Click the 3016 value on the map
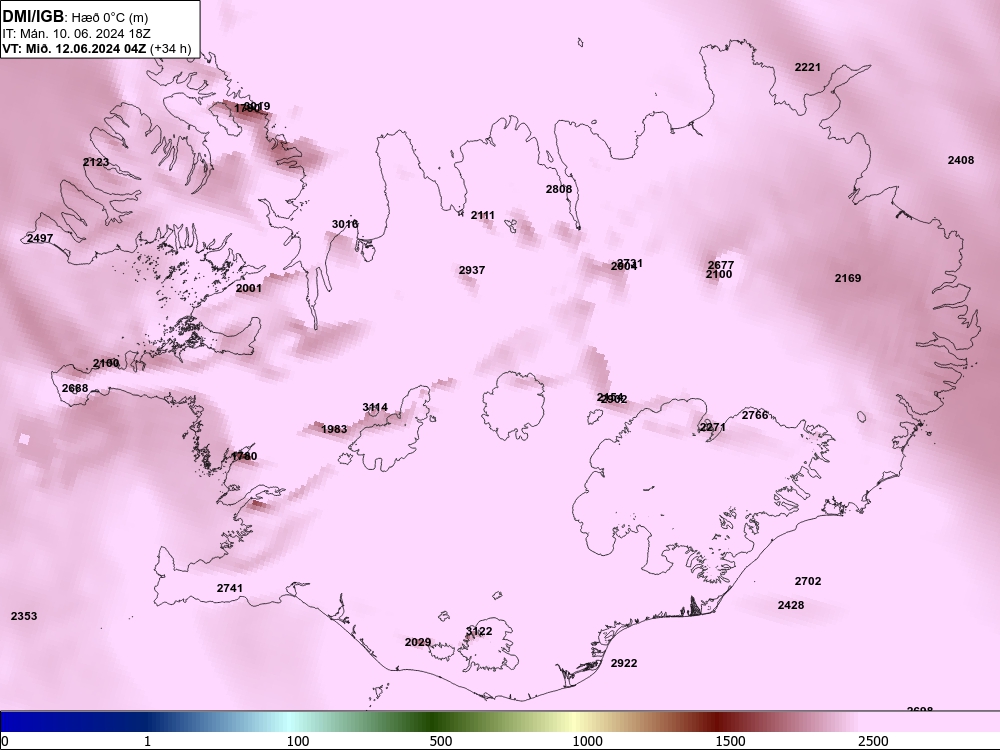 click(x=344, y=224)
